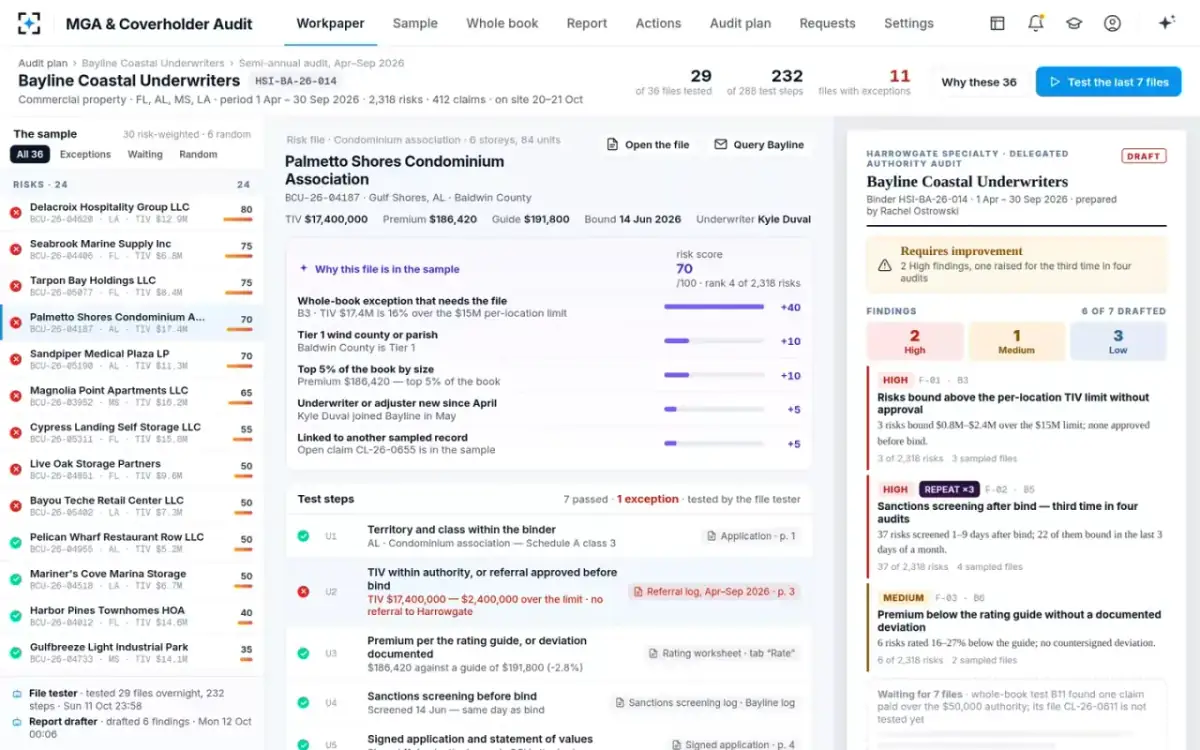Expand the F-01 high finding card
1200x750 pixels.
point(1016,419)
